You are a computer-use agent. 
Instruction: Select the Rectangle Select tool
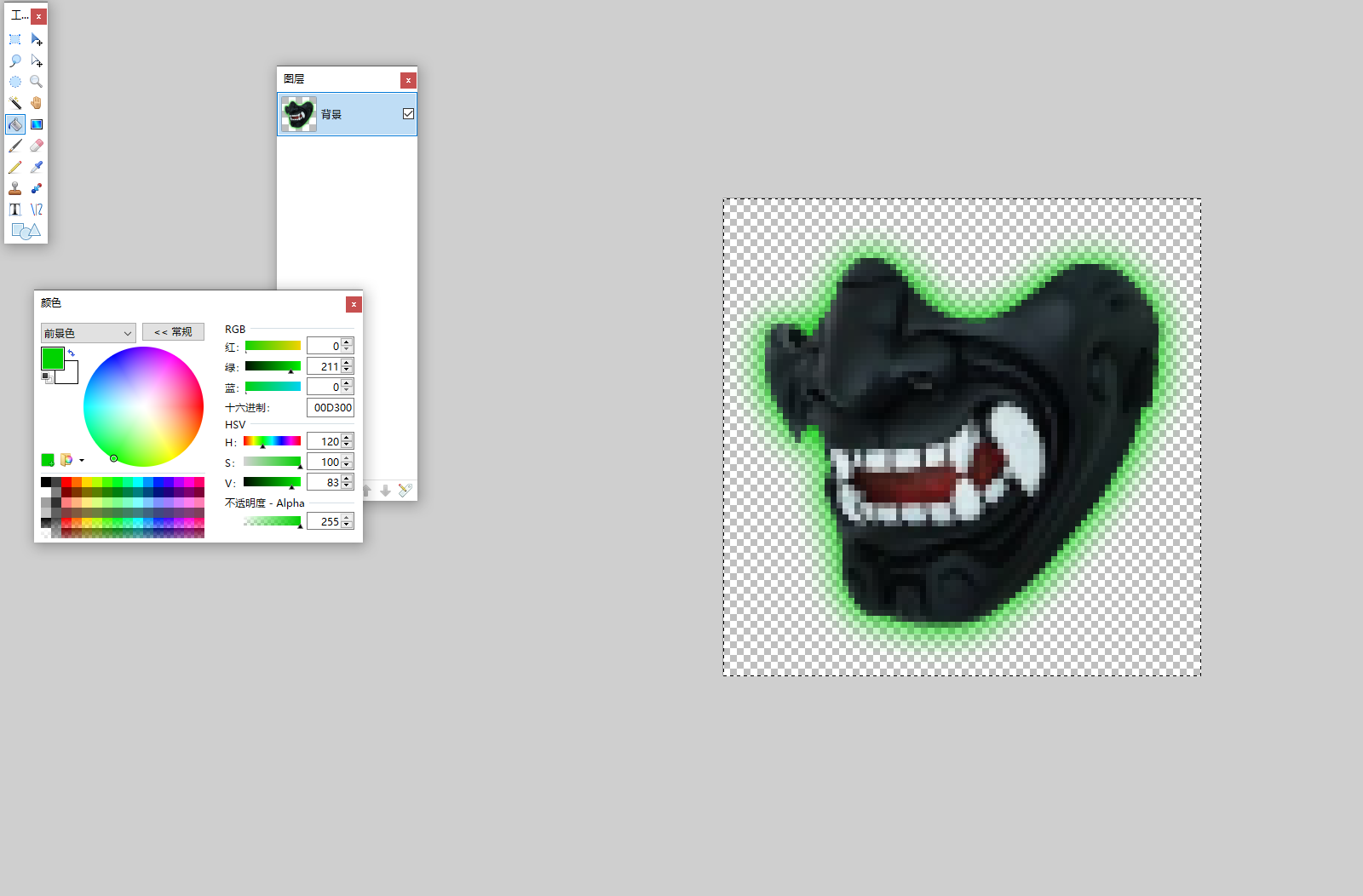(x=15, y=39)
